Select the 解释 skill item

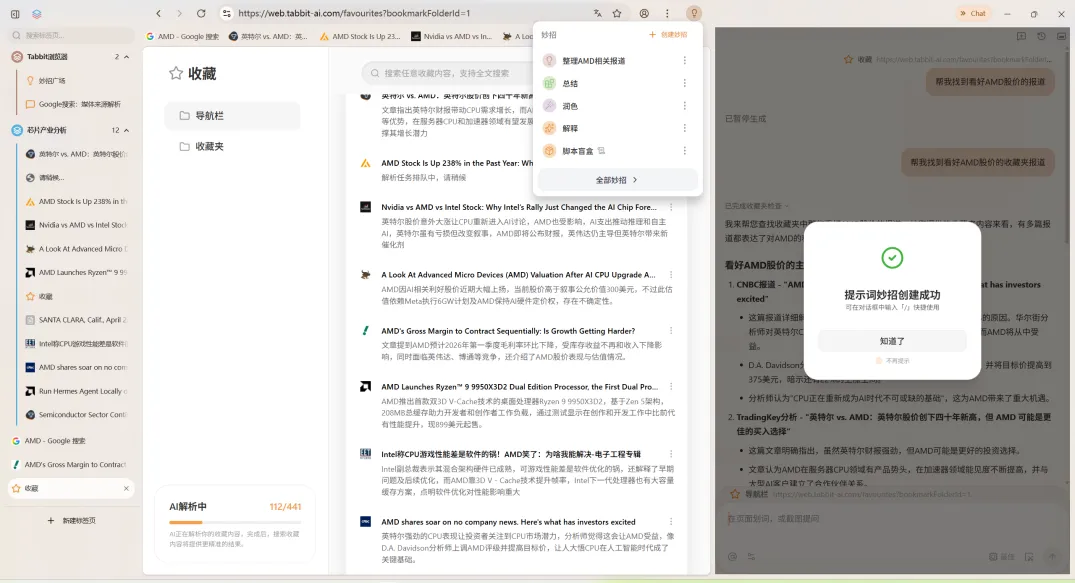coord(570,128)
